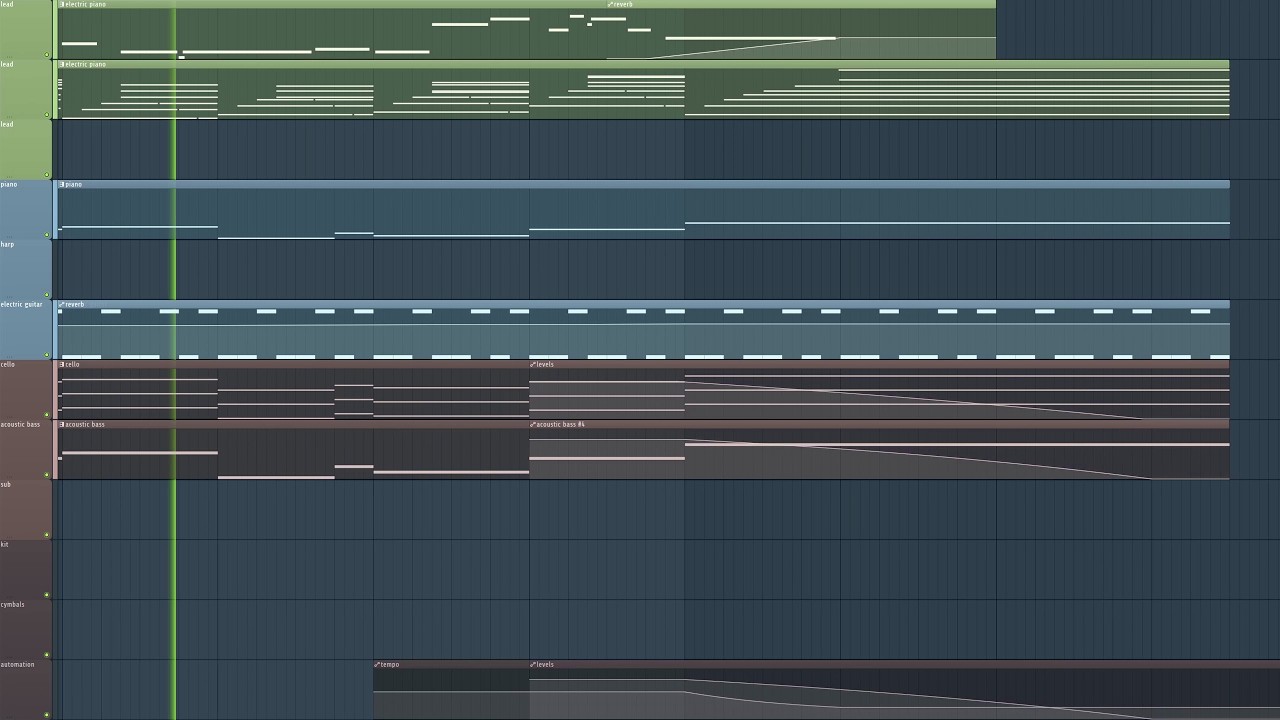This screenshot has width=1280, height=720.
Task: Toggle the harp track mute dot
Action: coord(47,295)
